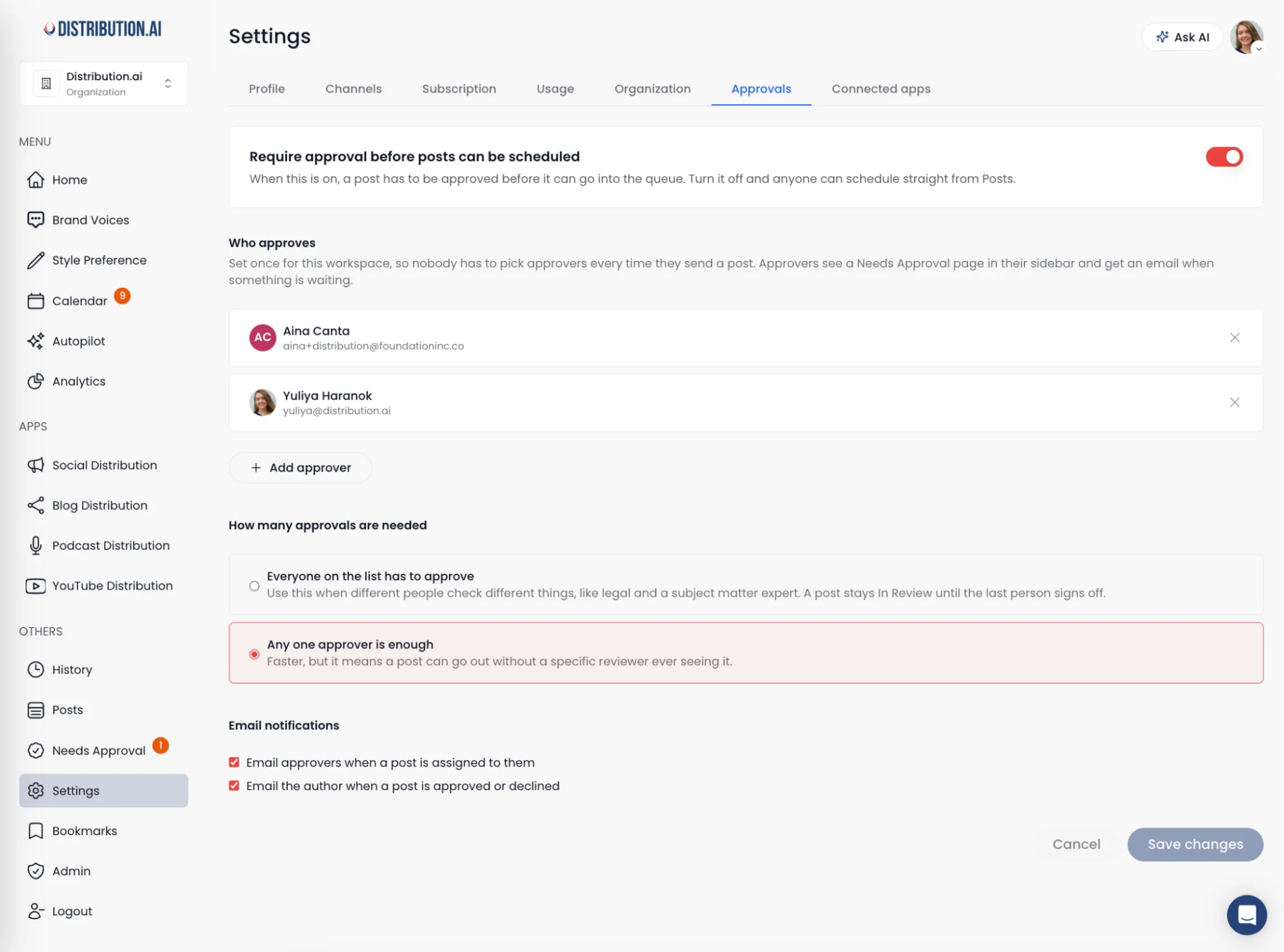Open Podcast Distribution microphone icon
1284x952 pixels.
[36, 545]
